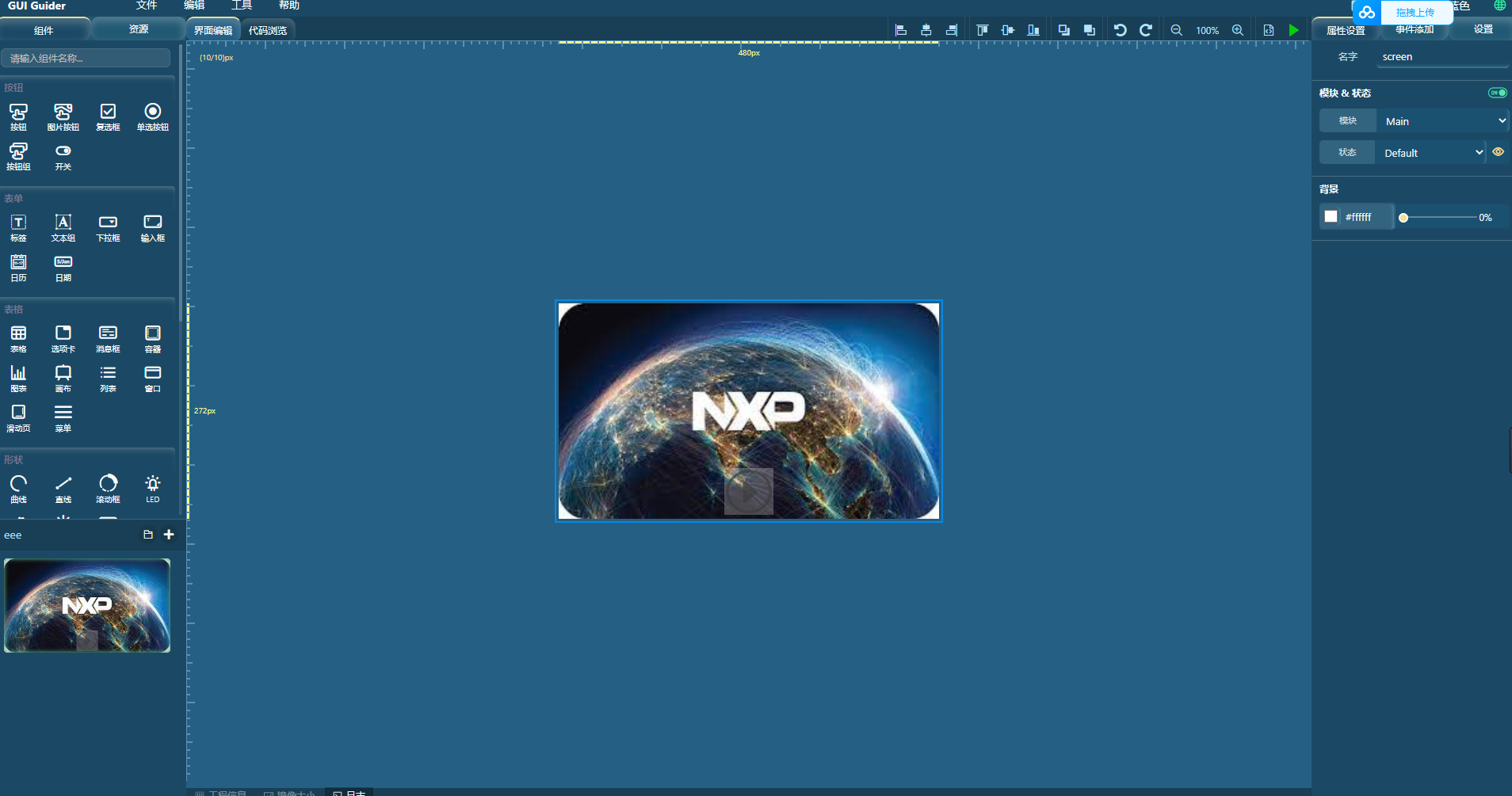This screenshot has width=1512, height=796.
Task: Toggle the Default state eye icon
Action: point(1498,152)
